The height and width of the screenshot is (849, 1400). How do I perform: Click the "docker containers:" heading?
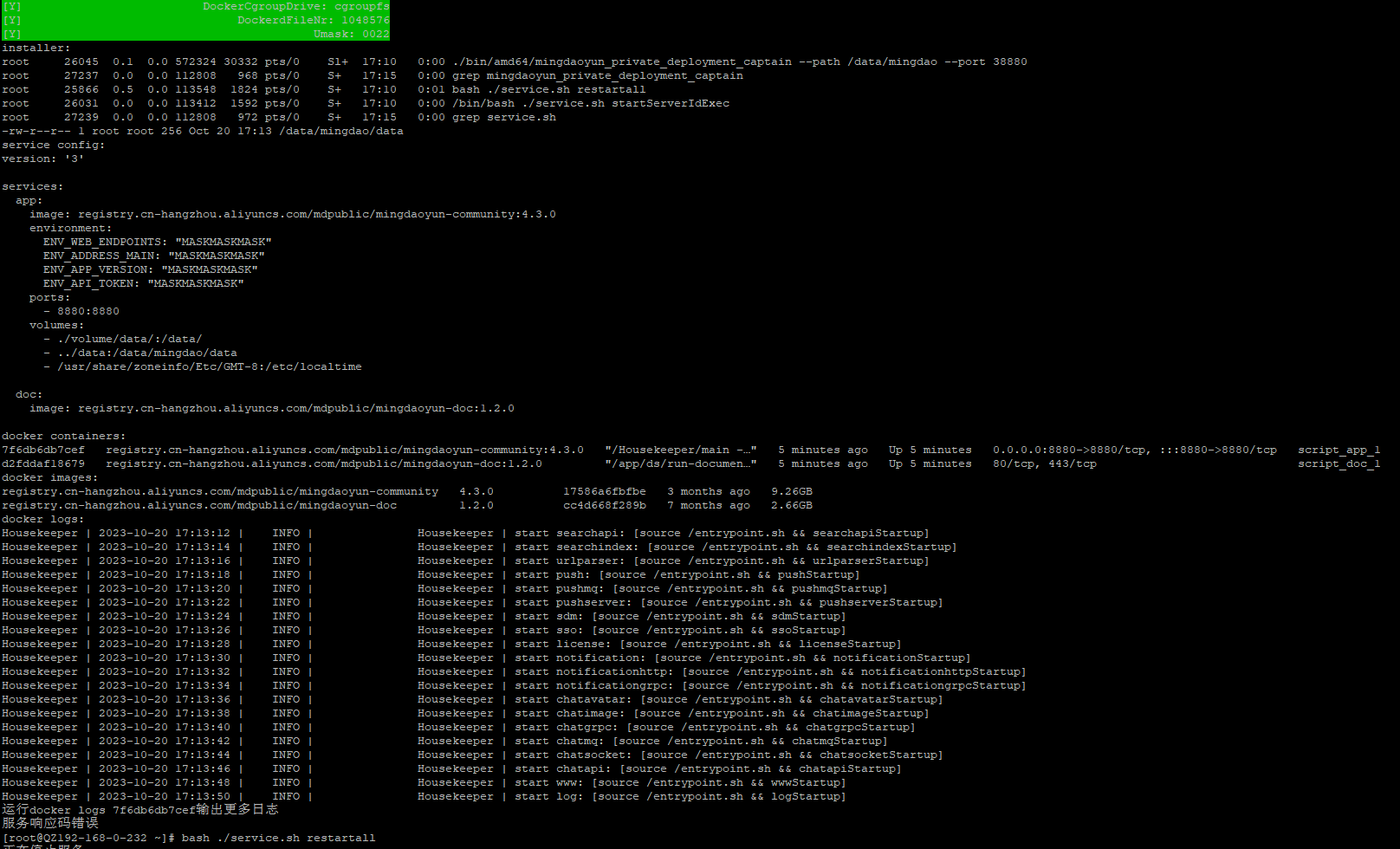pos(64,436)
